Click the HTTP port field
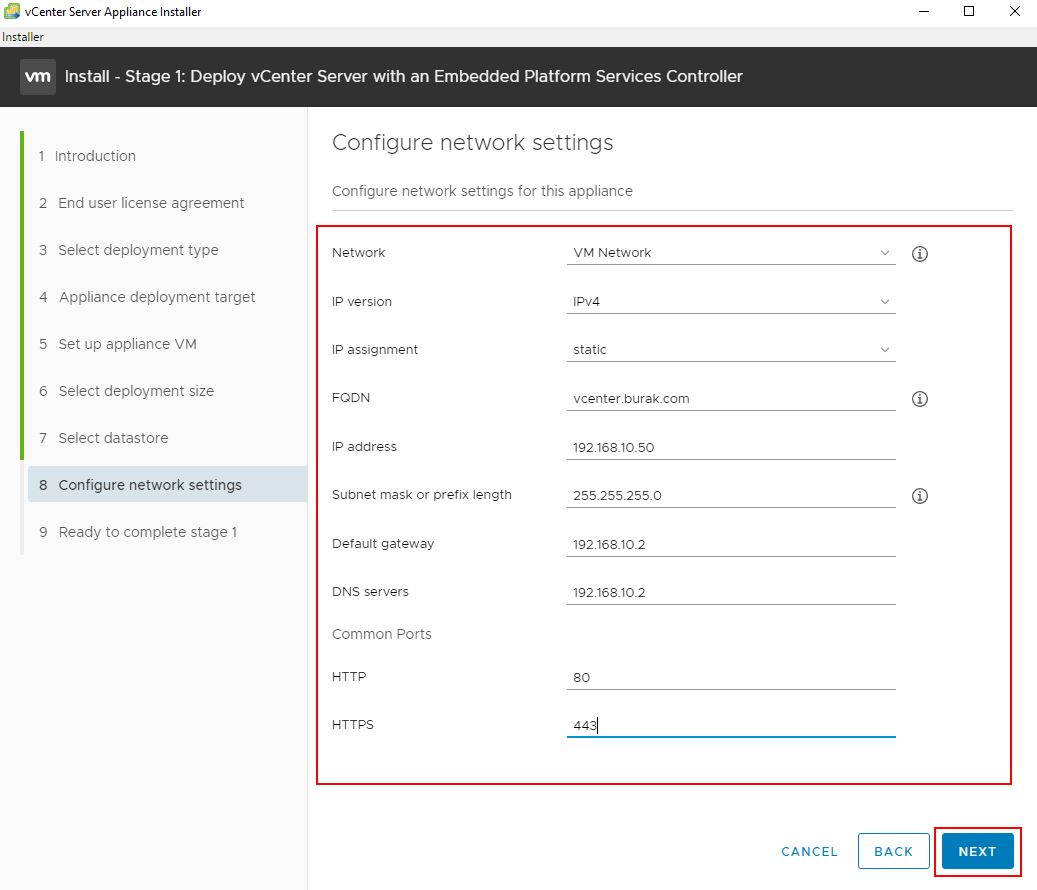This screenshot has height=890, width=1037. 731,677
